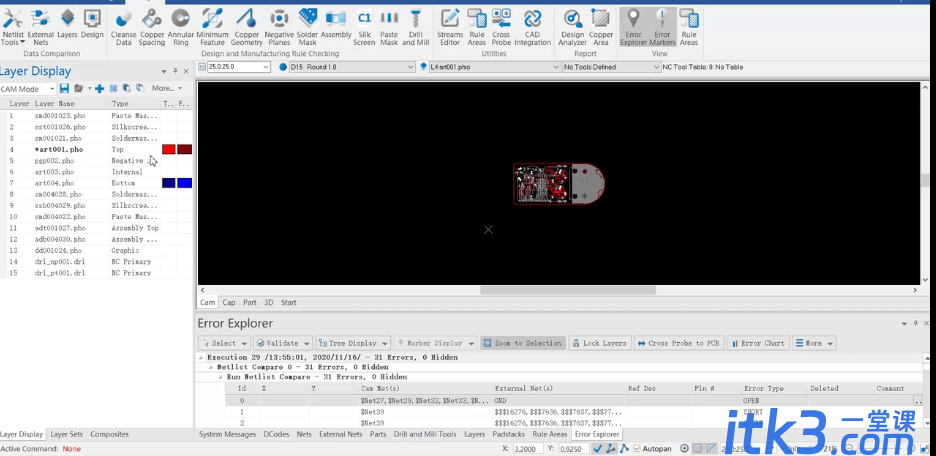Click the External Nets tool
Screen dimensions: 936x456
point(41,27)
